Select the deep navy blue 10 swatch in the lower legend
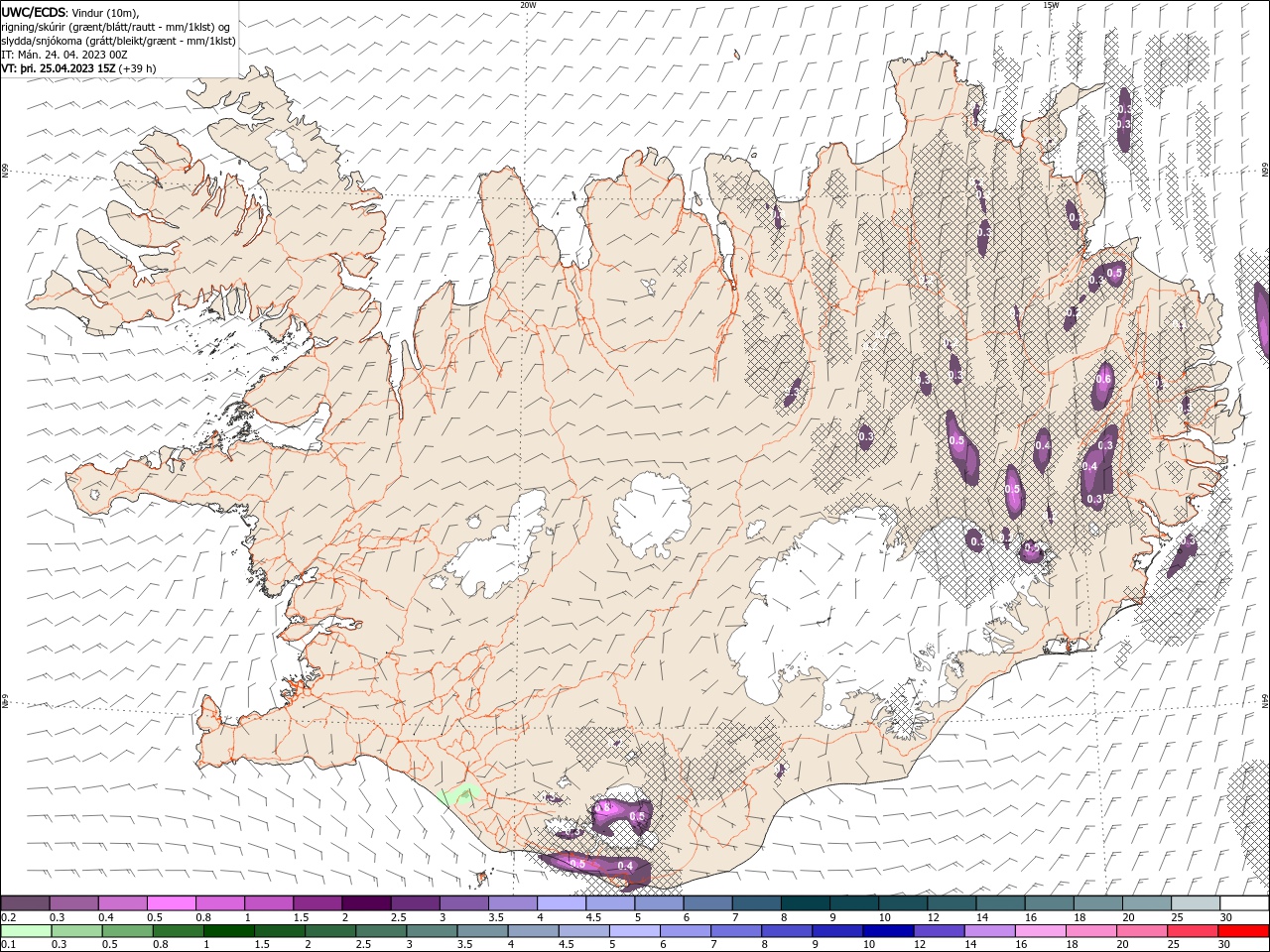This screenshot has width=1270, height=952. click(888, 931)
